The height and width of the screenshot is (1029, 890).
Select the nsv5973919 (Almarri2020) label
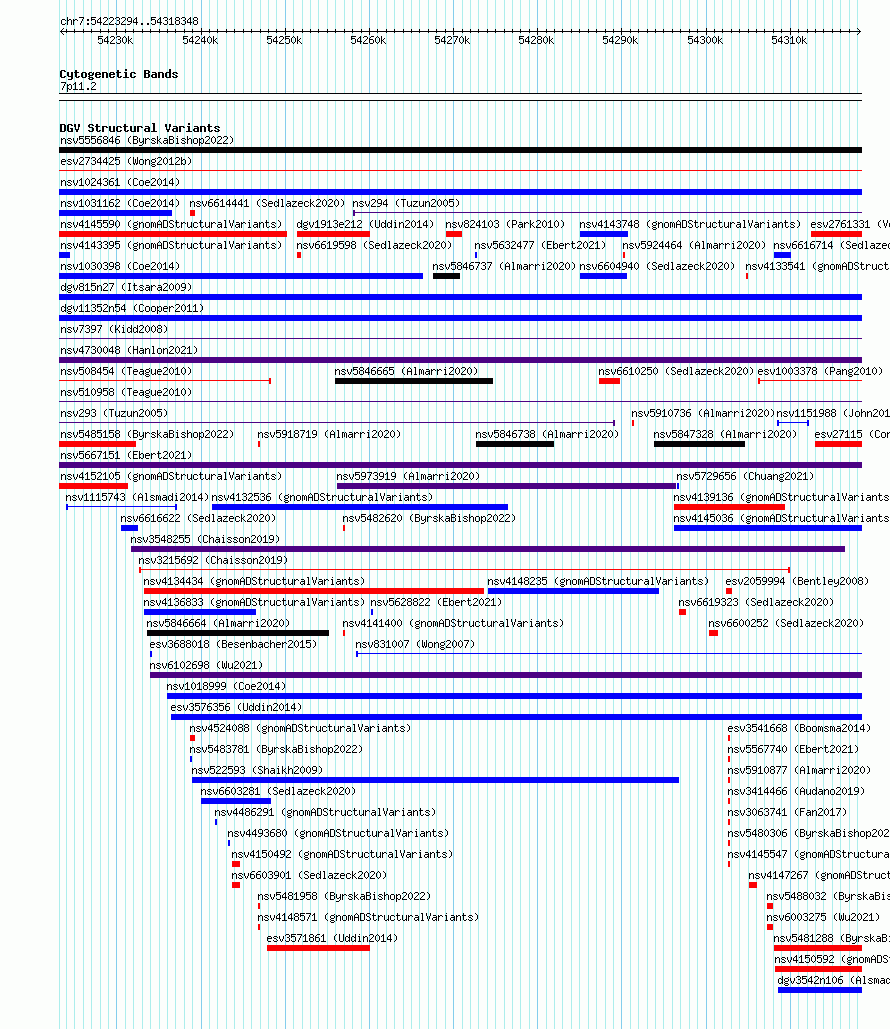coord(408,476)
